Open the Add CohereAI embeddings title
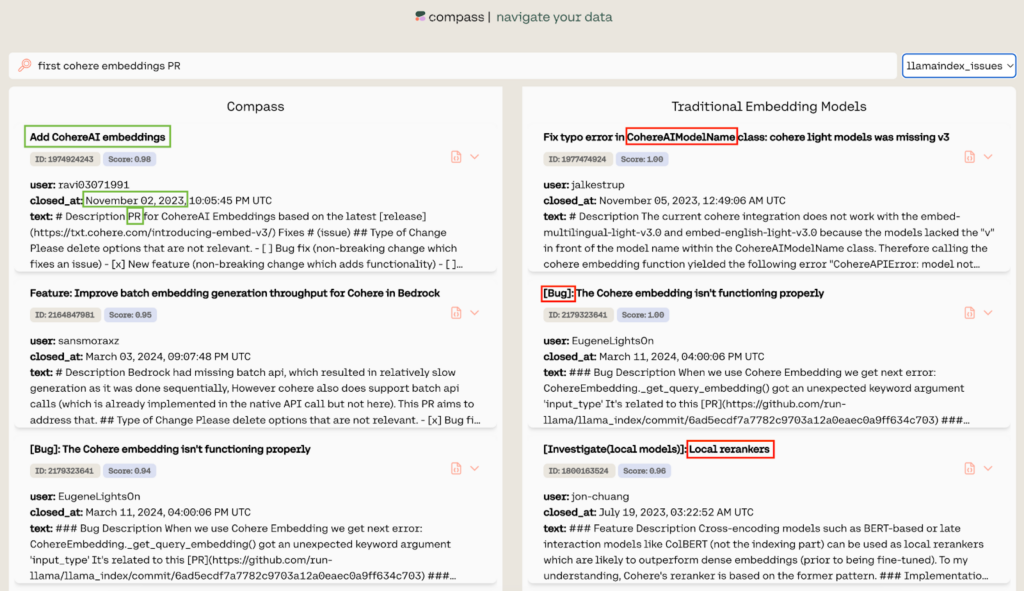The width and height of the screenshot is (1024, 591). 97,136
